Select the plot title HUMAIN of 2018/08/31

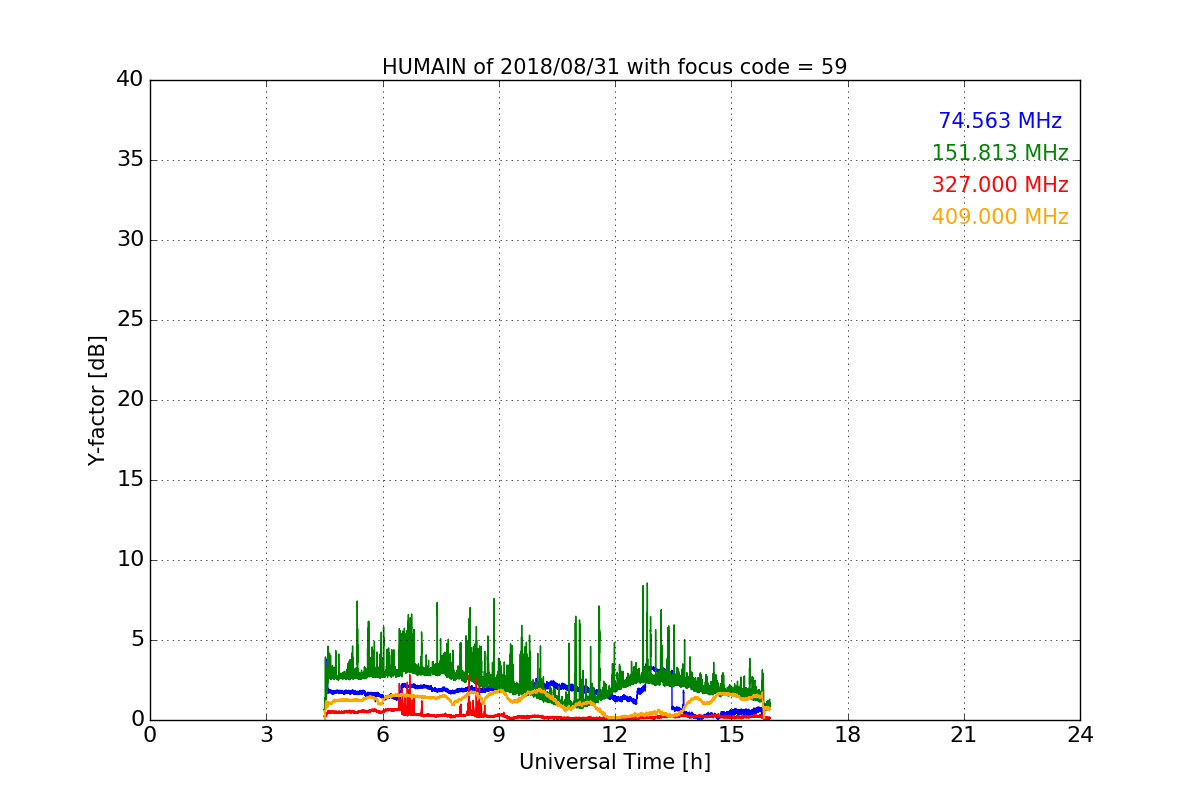[x=614, y=67]
